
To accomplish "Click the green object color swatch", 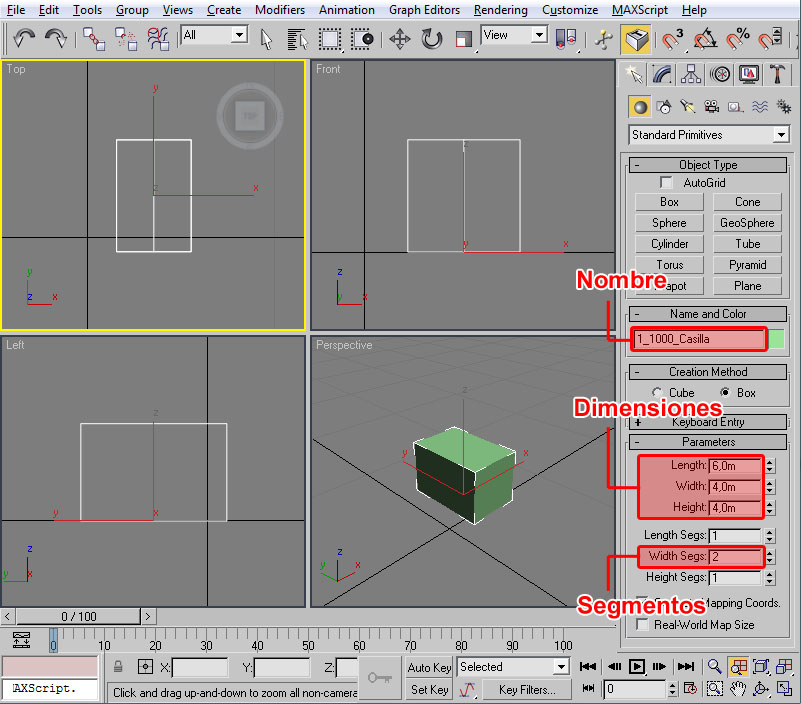I will pyautogui.click(x=777, y=339).
